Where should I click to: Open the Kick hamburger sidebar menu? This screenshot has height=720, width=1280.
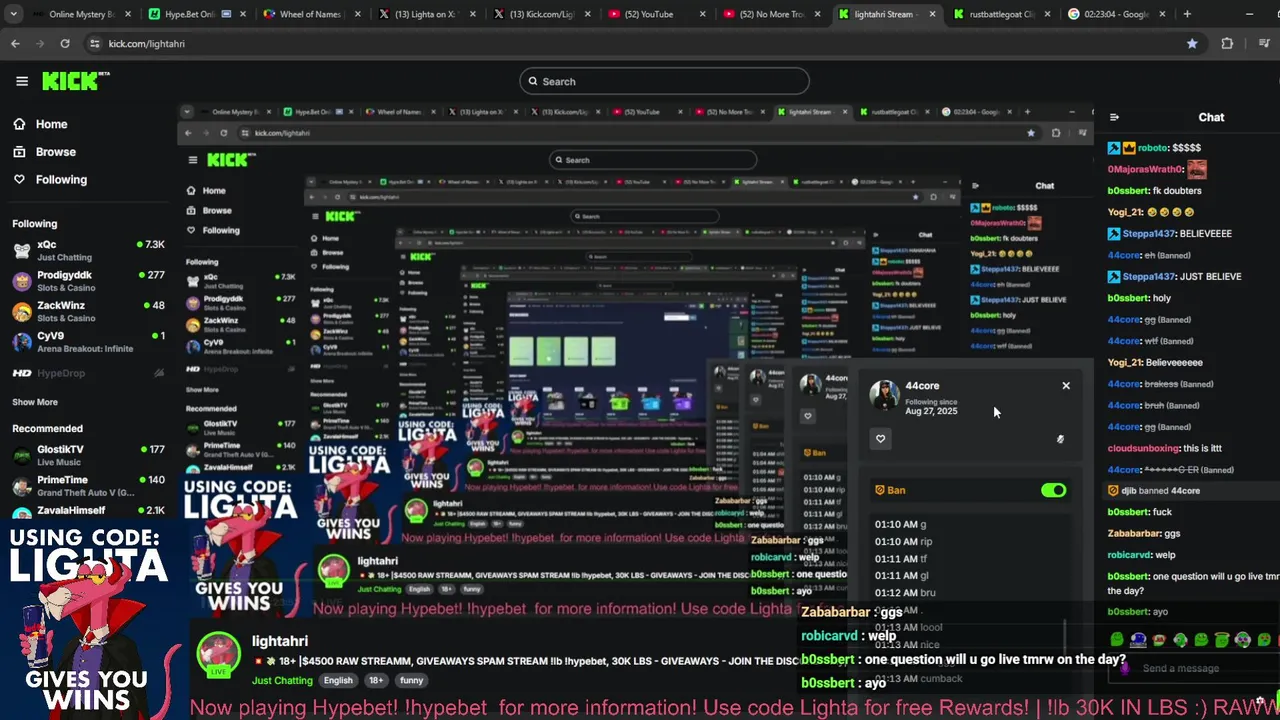(x=22, y=81)
